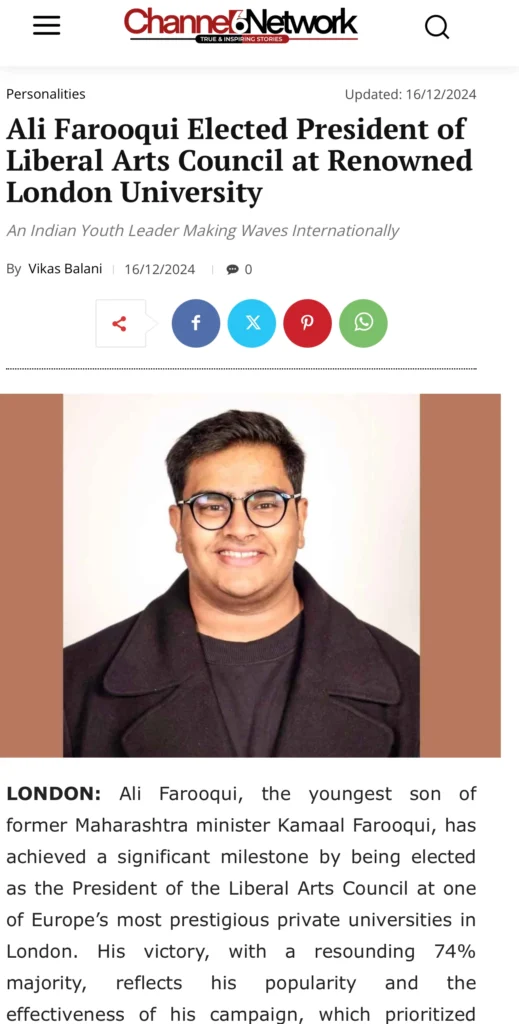Image resolution: width=519 pixels, height=1024 pixels.
Task: Click the True & Inspiring Stories tagline
Action: click(242, 39)
